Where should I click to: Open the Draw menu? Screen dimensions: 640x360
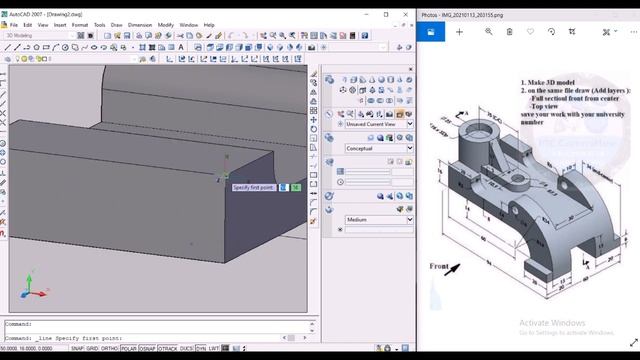116,25
